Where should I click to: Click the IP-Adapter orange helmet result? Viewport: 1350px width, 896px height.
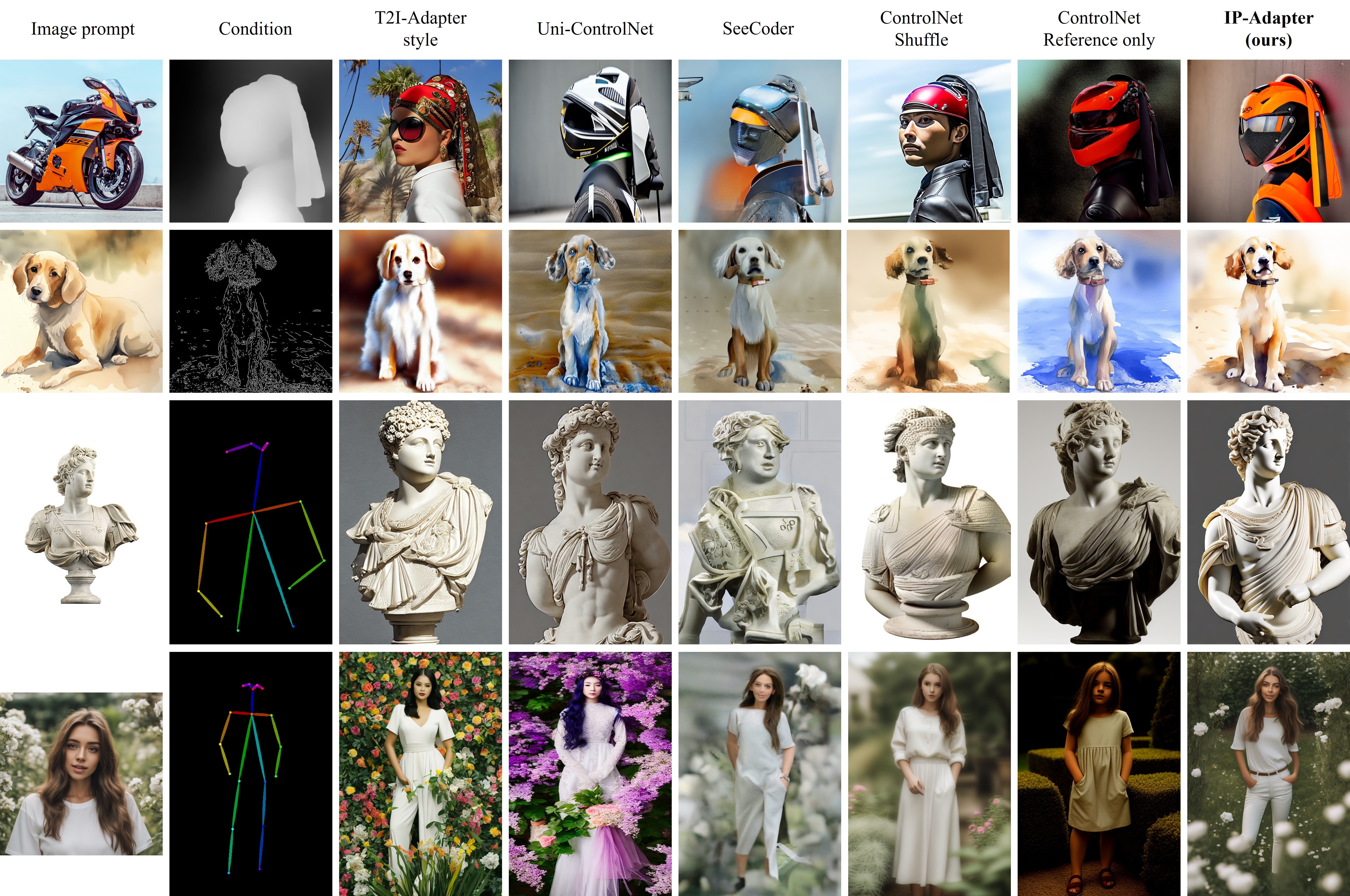(x=1268, y=141)
